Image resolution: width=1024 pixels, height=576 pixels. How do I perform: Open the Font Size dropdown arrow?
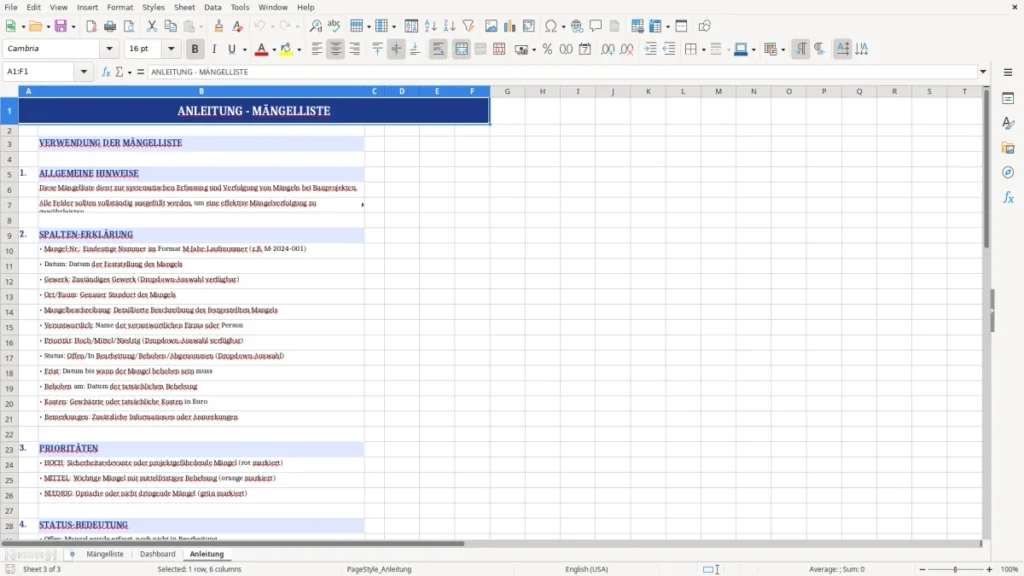(171, 48)
